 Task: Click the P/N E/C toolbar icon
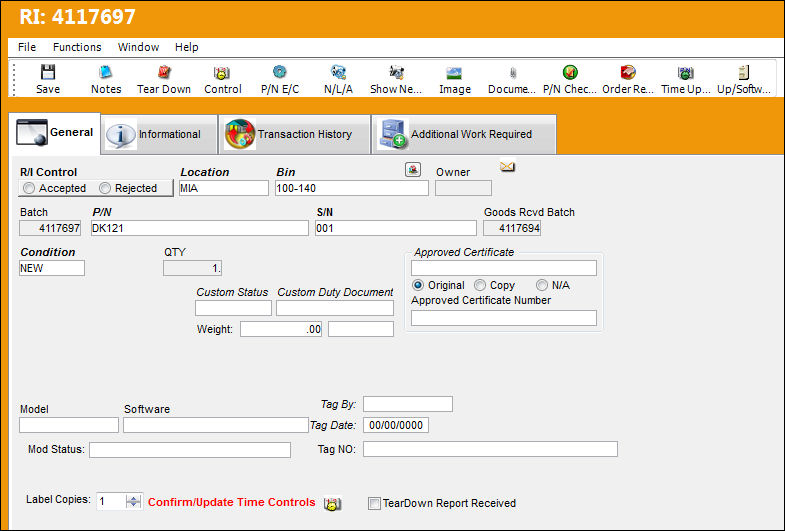coord(280,72)
